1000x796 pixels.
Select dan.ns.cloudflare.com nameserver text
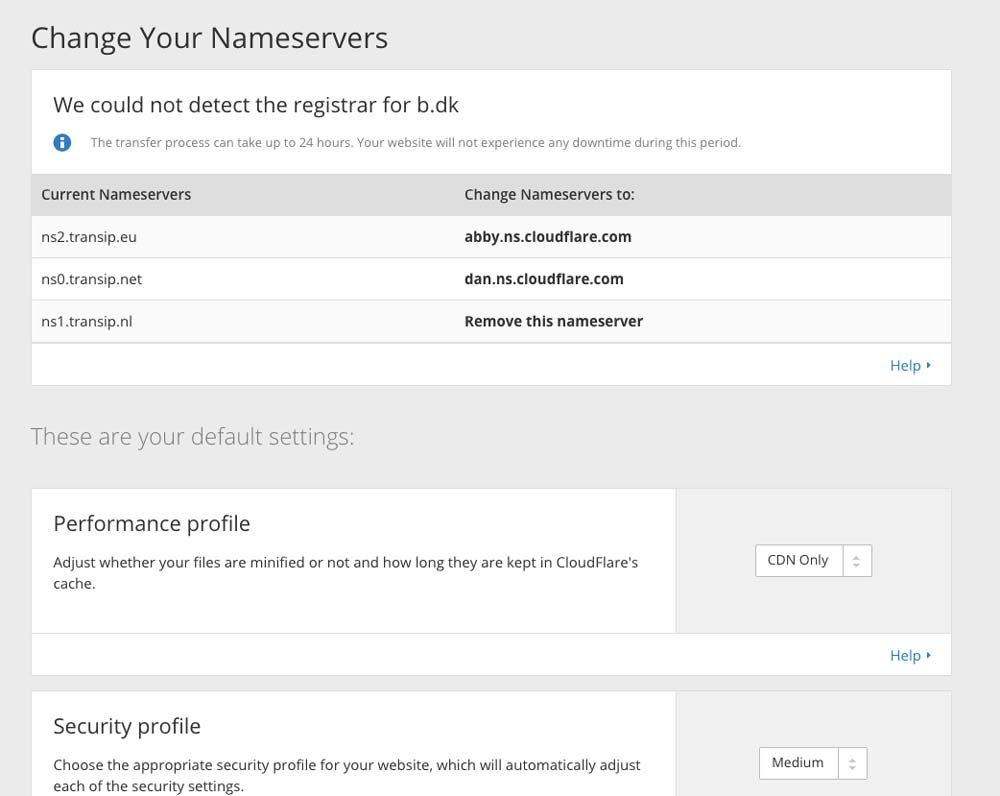pyautogui.click(x=543, y=279)
